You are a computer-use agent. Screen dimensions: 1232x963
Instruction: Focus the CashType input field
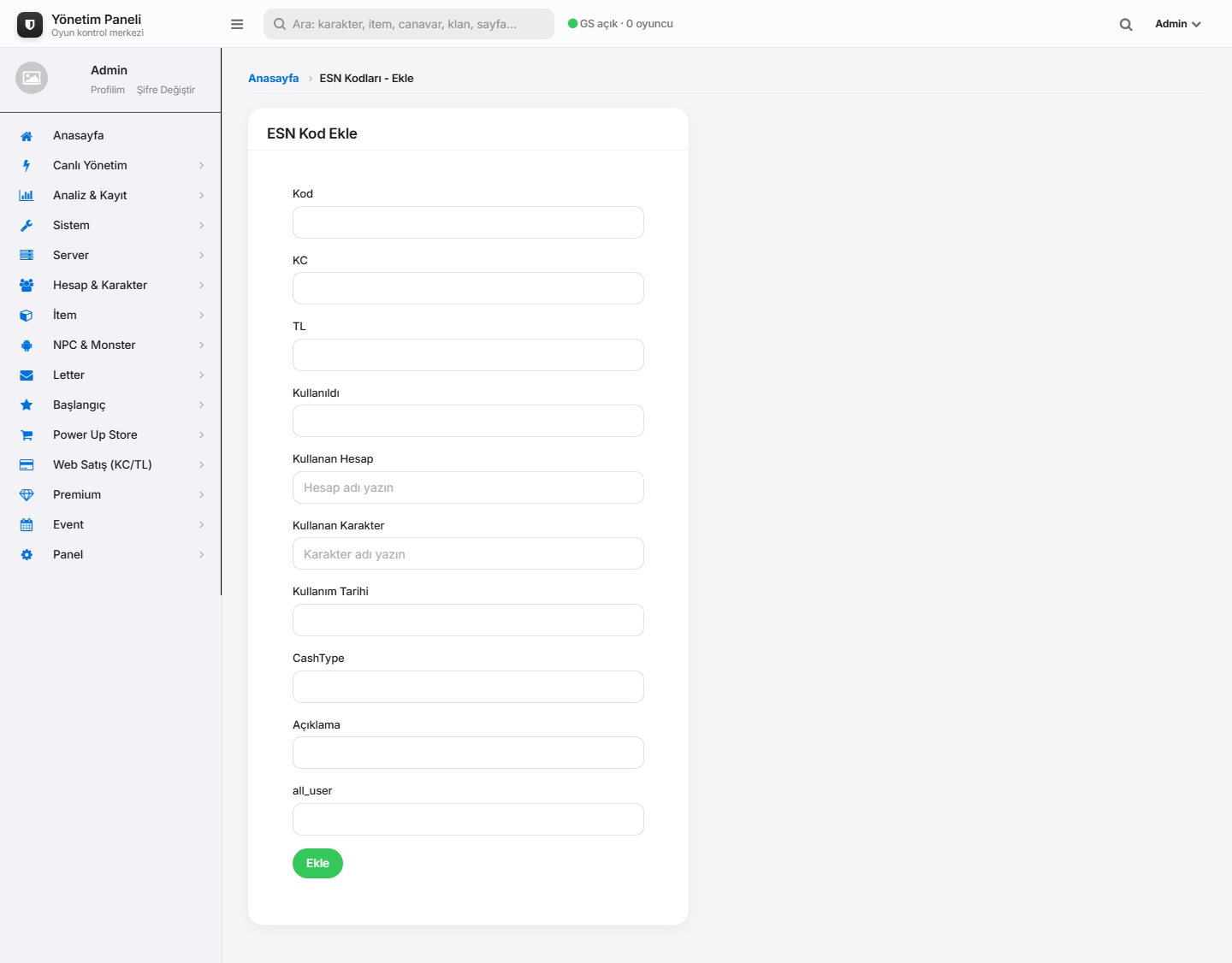(x=468, y=687)
